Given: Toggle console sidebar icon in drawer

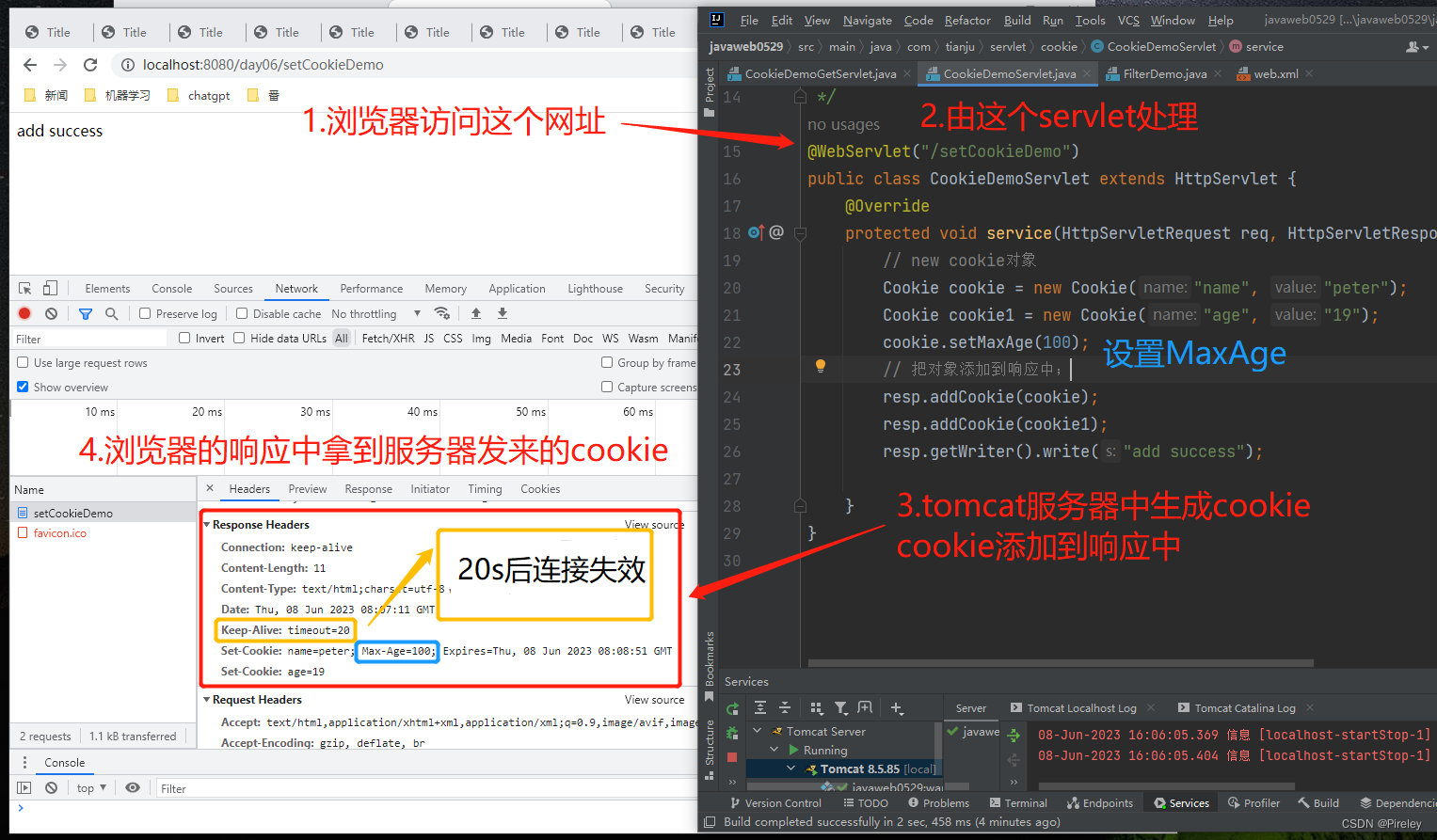Looking at the screenshot, I should (24, 787).
